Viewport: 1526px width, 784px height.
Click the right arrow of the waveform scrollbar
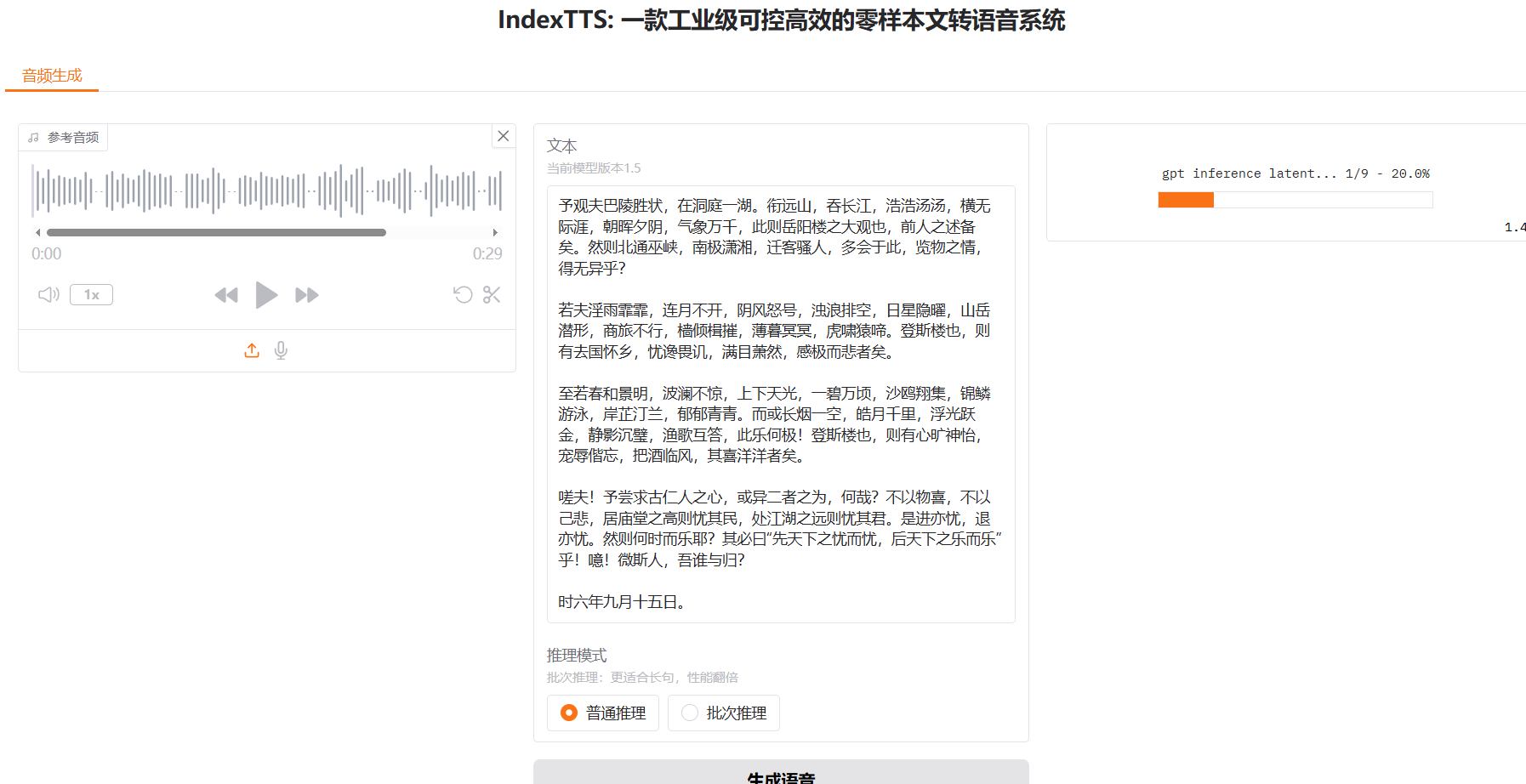pyautogui.click(x=496, y=231)
